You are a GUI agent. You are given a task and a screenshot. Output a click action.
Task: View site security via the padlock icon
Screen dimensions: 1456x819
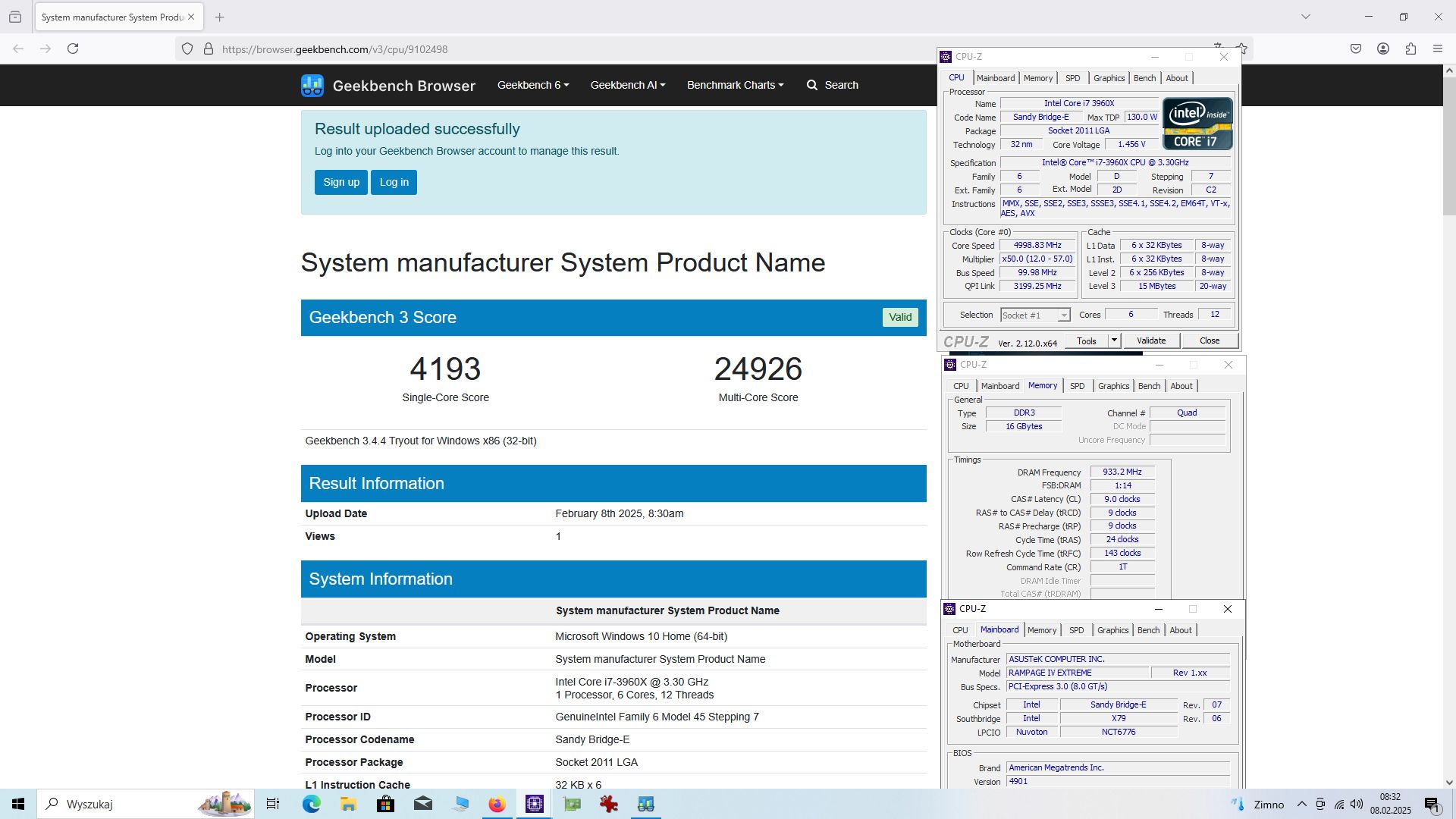click(x=209, y=49)
